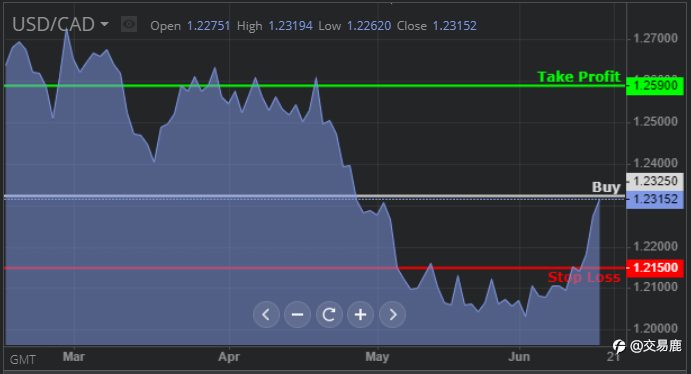
Task: Zoom in using the plus button
Action: (x=360, y=315)
